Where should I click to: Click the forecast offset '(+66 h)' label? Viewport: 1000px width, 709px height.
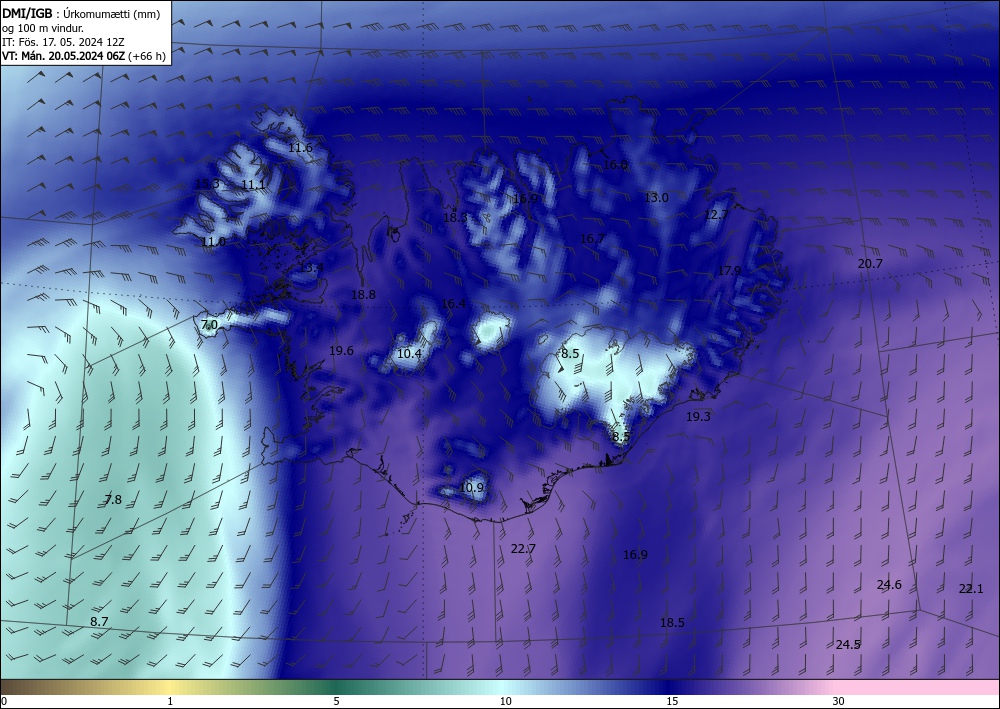pos(147,56)
